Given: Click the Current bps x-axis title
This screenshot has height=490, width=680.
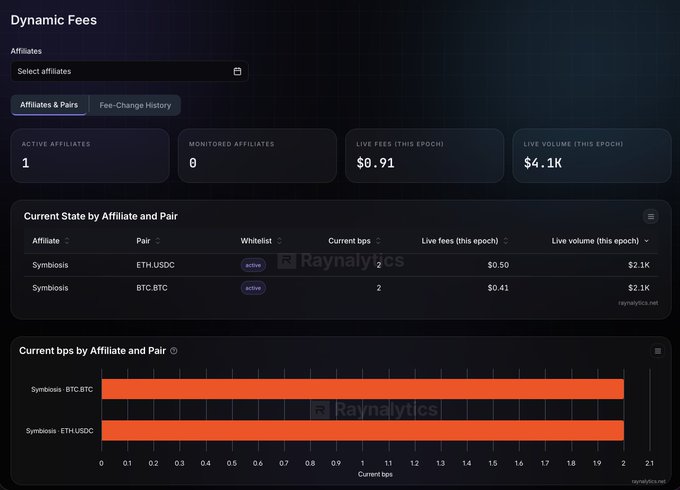Looking at the screenshot, I should tap(375, 474).
